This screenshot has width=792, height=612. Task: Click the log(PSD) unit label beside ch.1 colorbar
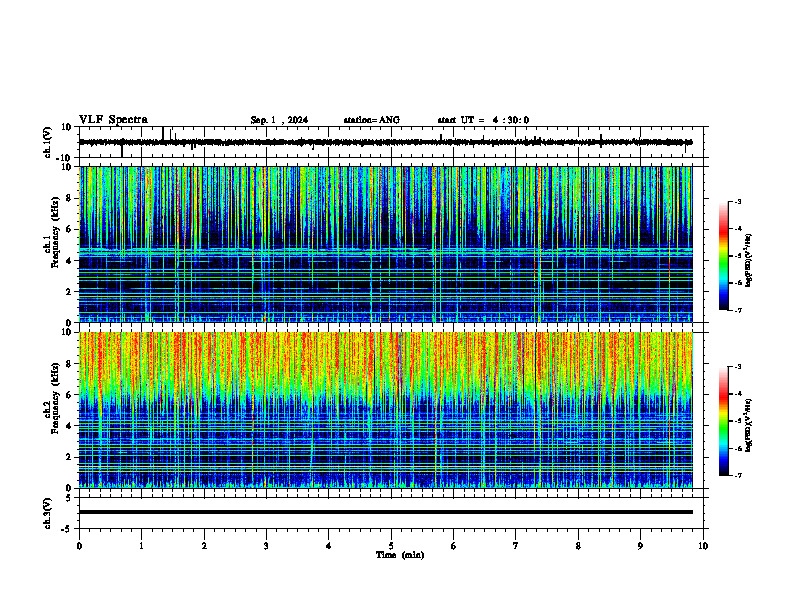tap(749, 261)
